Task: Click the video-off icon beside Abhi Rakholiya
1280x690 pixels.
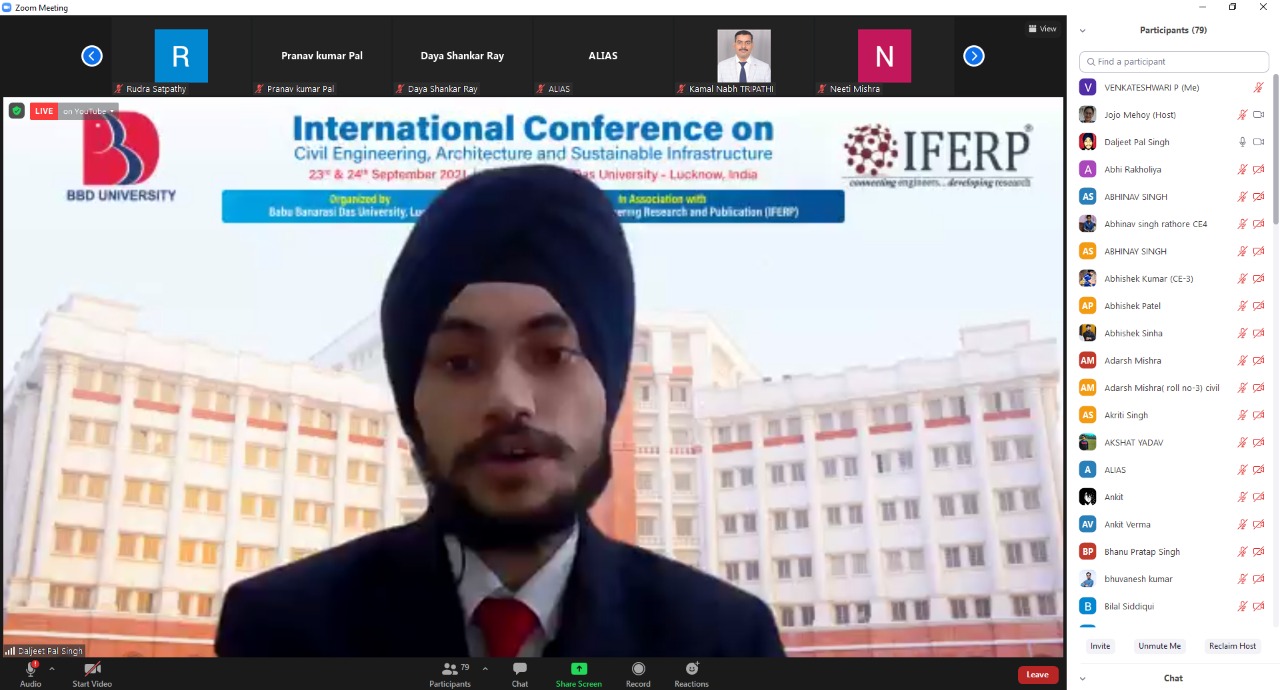Action: tap(1259, 169)
